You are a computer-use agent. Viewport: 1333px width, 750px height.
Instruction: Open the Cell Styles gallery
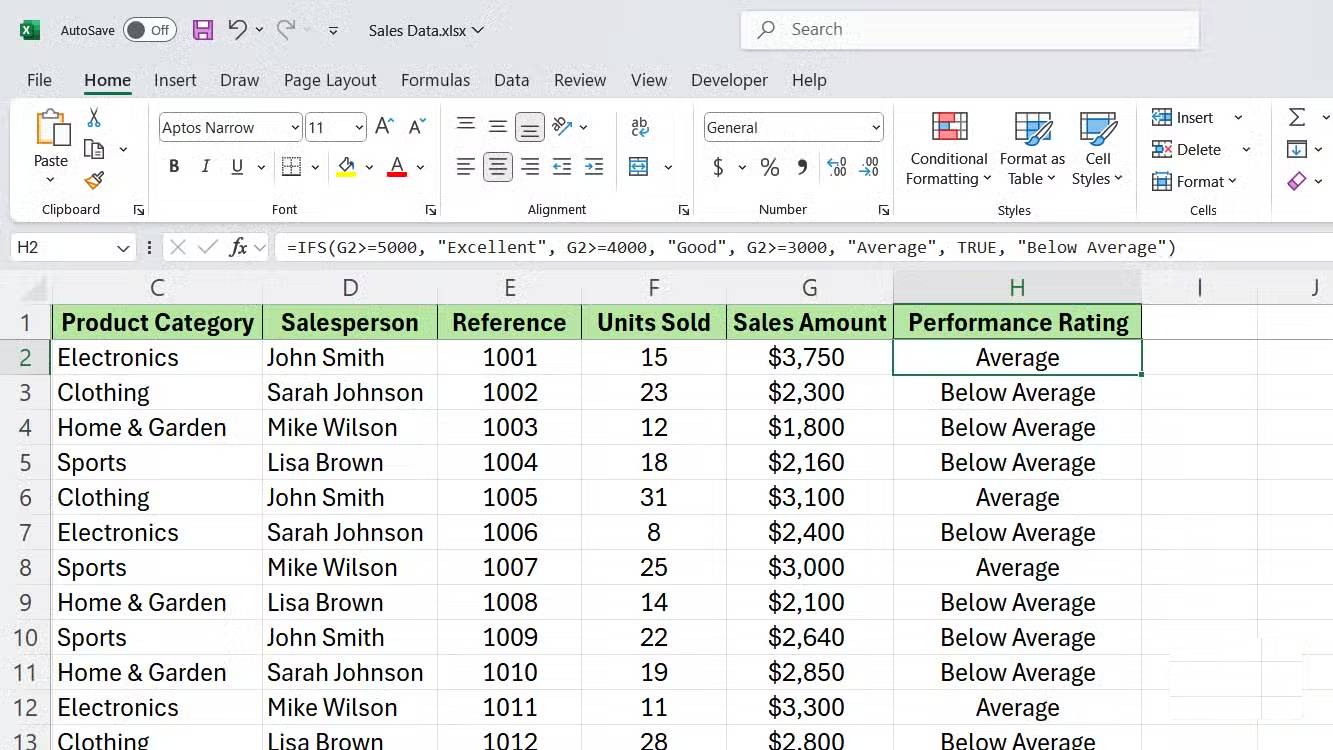(x=1097, y=148)
